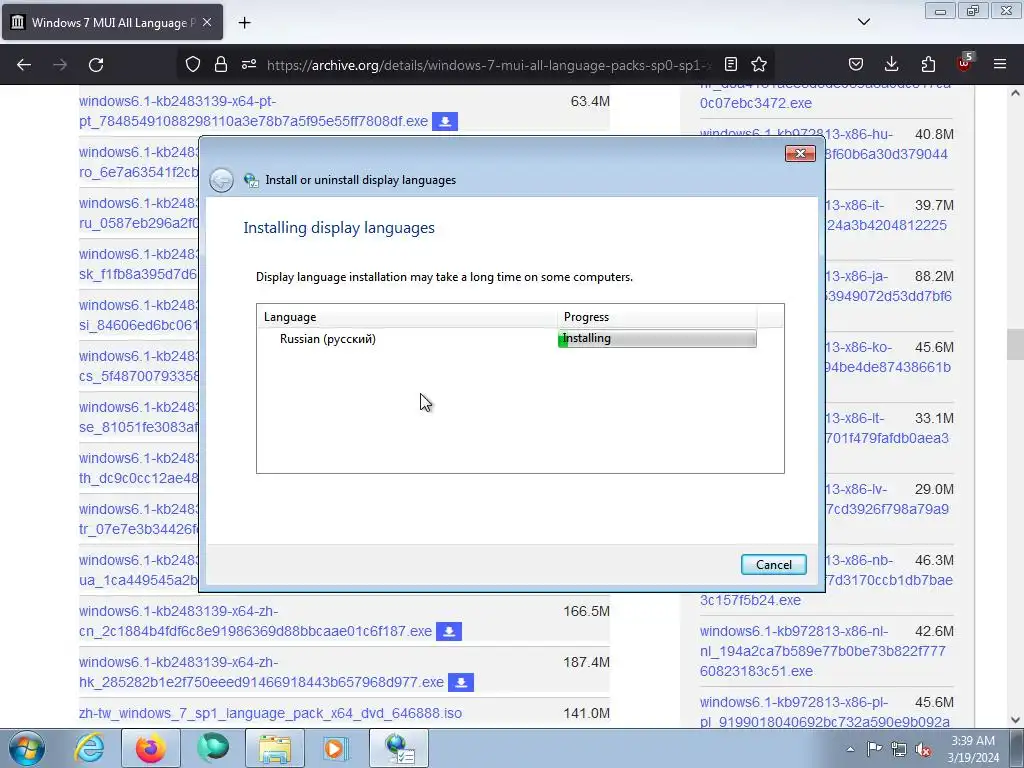Open Windows Media Player taskbar icon
Viewport: 1024px width, 768px height.
pyautogui.click(x=336, y=748)
